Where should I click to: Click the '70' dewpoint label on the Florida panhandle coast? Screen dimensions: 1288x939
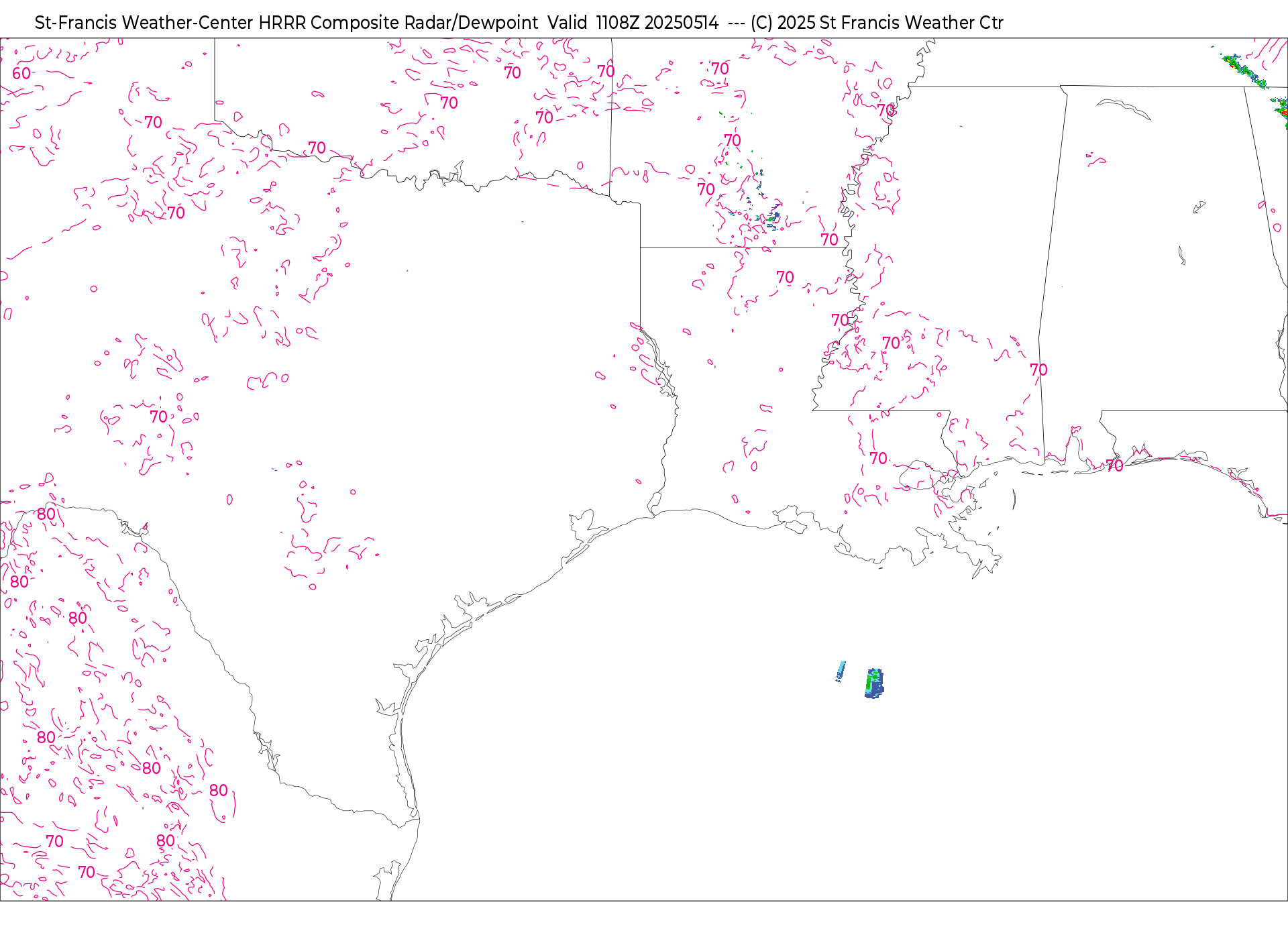pos(1114,465)
